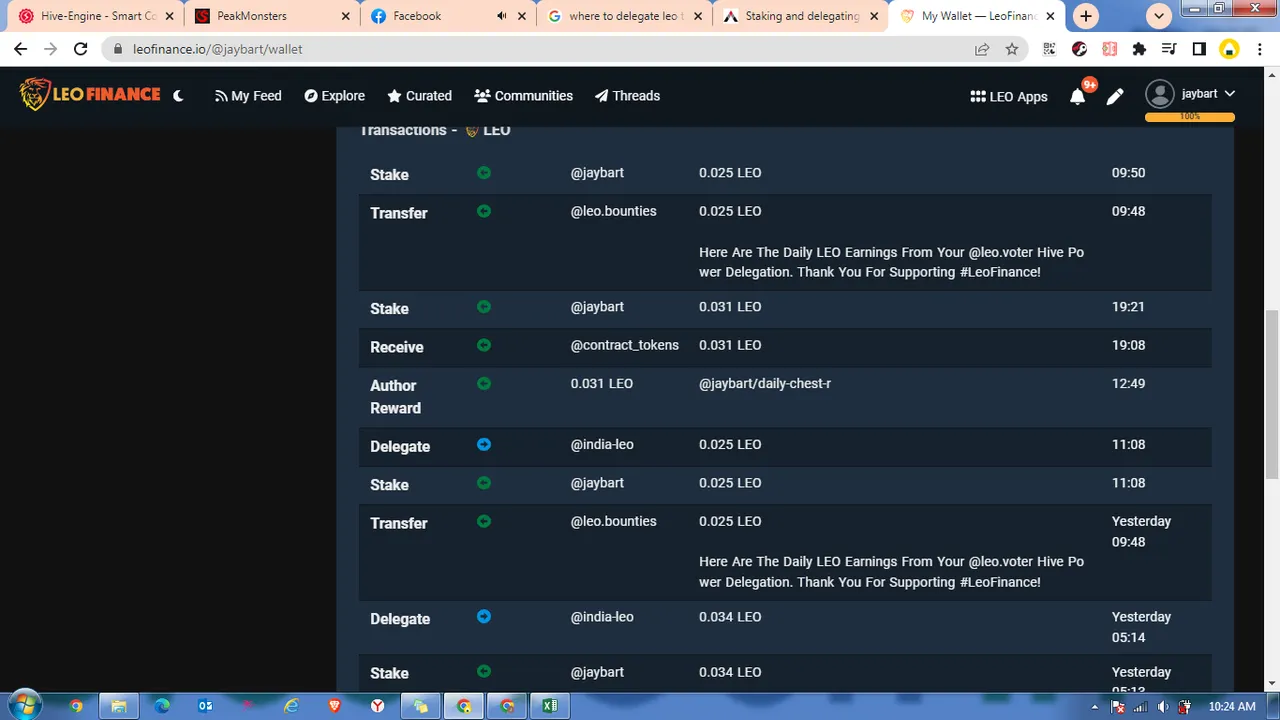Click @india-leo in Yesterday's 05:14 Delegate row

point(602,617)
